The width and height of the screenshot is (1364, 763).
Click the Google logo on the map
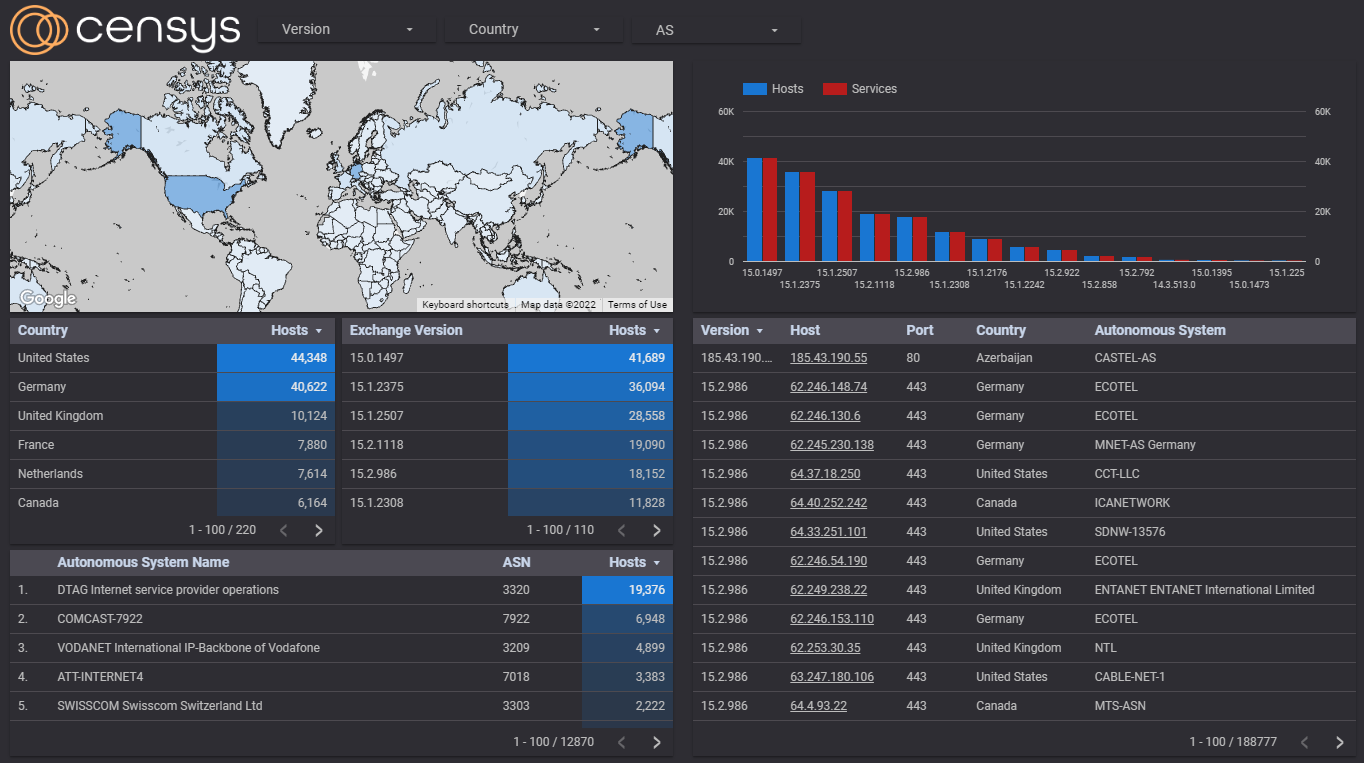coord(46,297)
